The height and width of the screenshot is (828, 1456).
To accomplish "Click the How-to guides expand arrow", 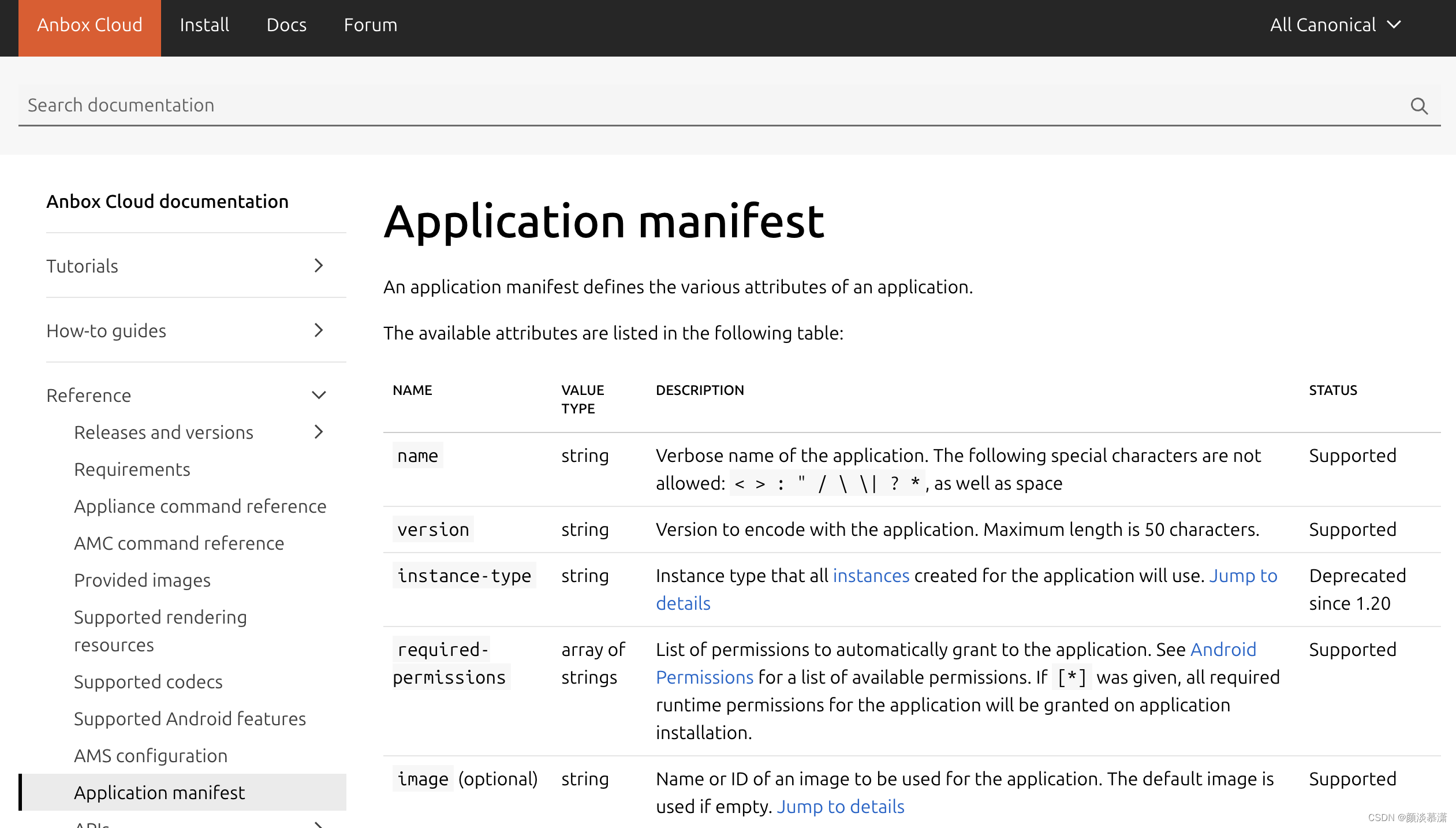I will (x=318, y=330).
